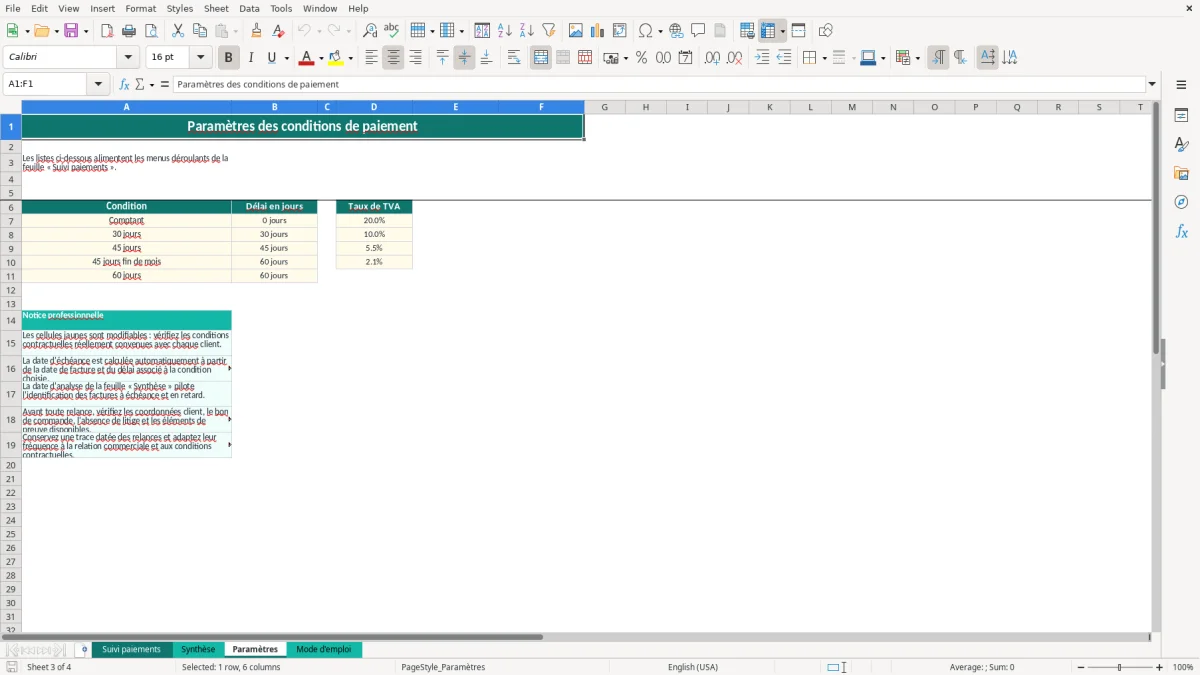Screen dimensions: 1200x675
Task: Click Format as Percent icon
Action: point(642,58)
